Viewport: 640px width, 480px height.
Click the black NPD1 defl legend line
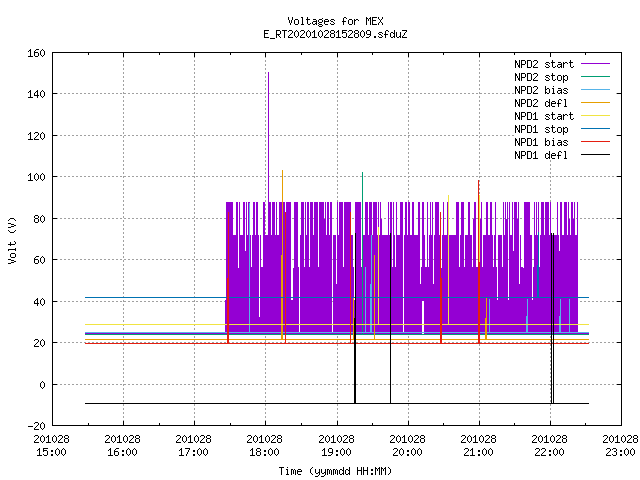[595, 155]
